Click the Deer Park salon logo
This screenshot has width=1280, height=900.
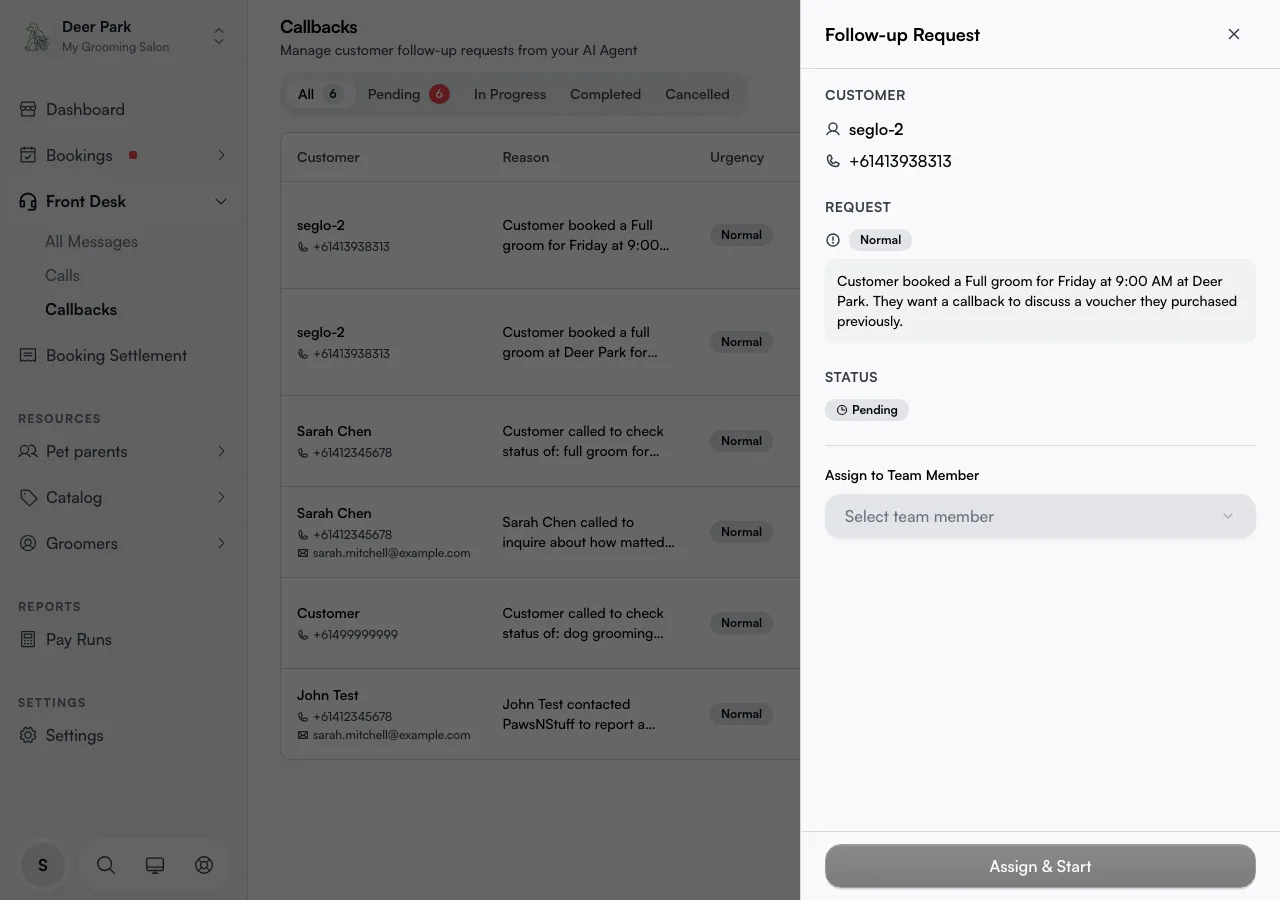point(37,37)
